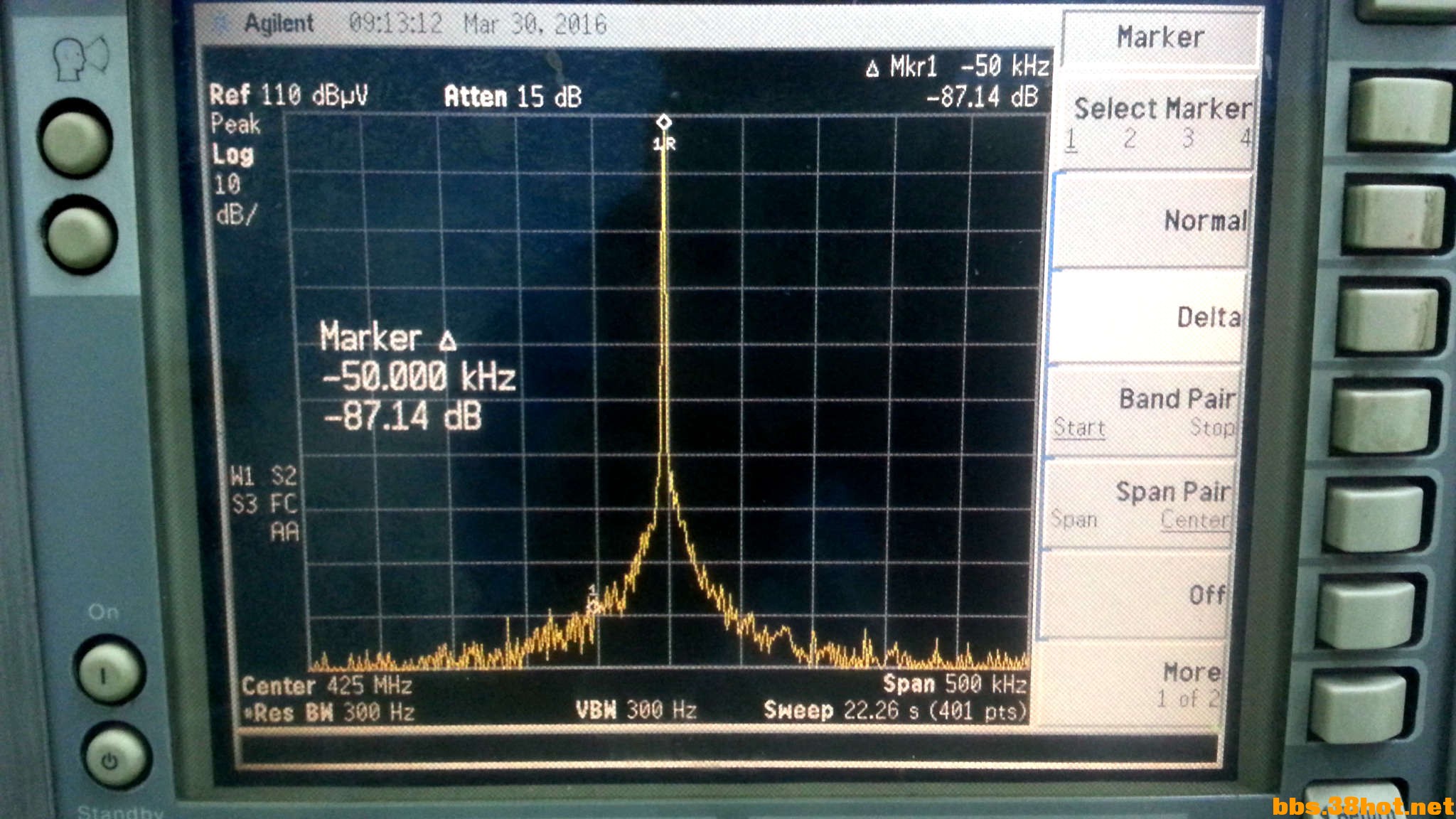Click the upper round knob below speaker icon
Viewport: 1456px width, 819px height.
tap(75, 139)
